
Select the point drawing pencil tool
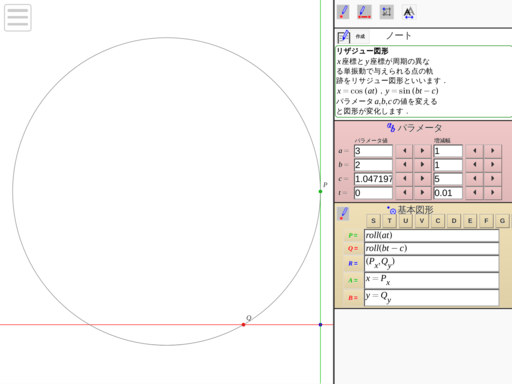[343, 12]
